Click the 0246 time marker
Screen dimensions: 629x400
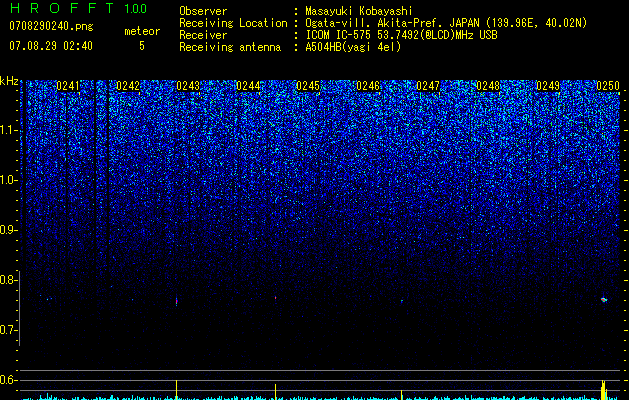tap(368, 86)
